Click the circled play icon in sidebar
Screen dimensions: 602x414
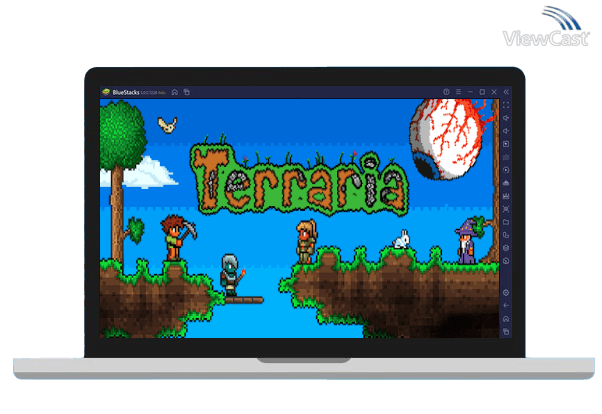tap(506, 170)
